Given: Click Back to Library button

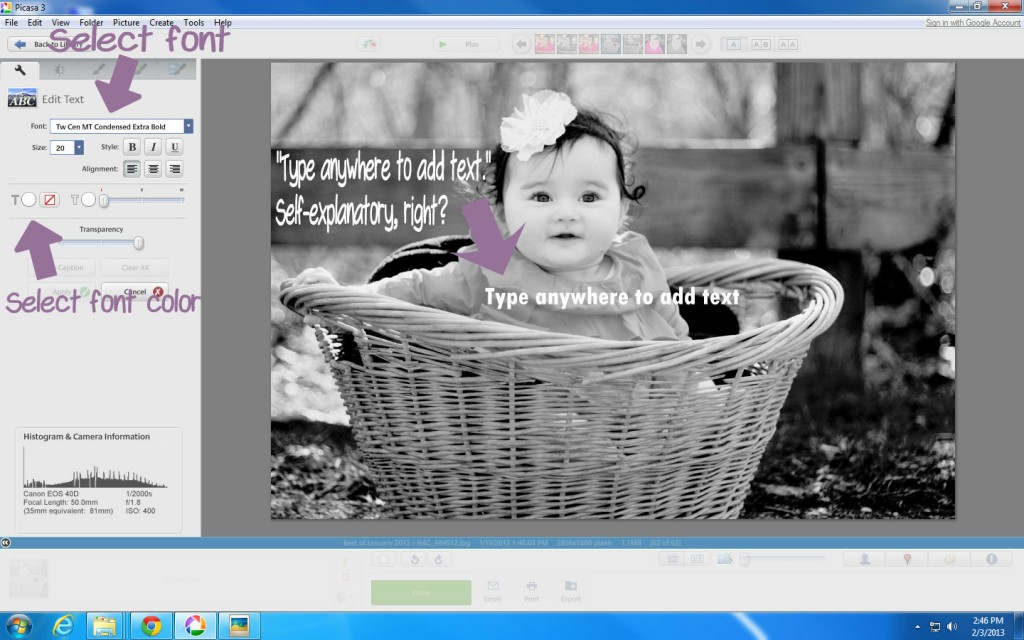Looking at the screenshot, I should point(44,44).
